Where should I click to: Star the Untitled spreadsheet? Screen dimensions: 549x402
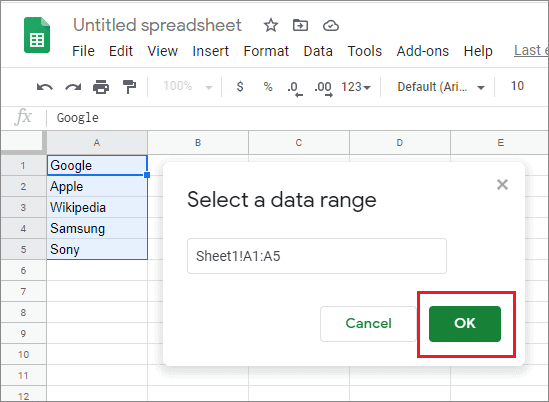[271, 26]
